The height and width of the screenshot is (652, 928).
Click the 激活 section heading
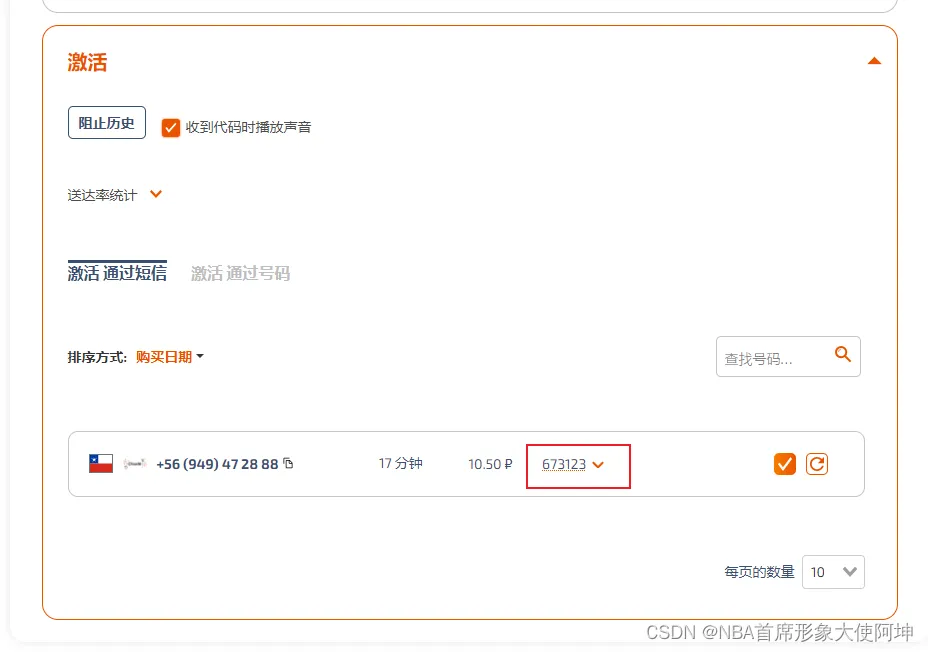pyautogui.click(x=87, y=62)
